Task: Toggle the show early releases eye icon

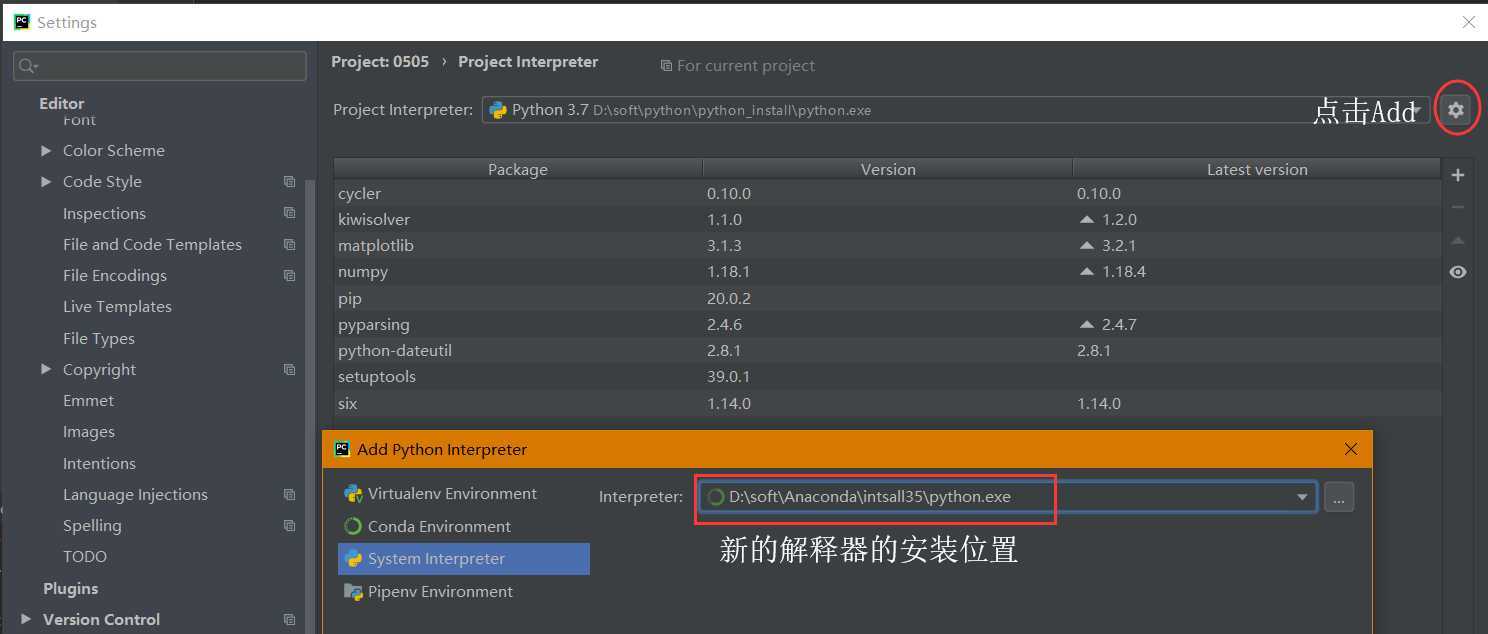Action: click(x=1458, y=272)
